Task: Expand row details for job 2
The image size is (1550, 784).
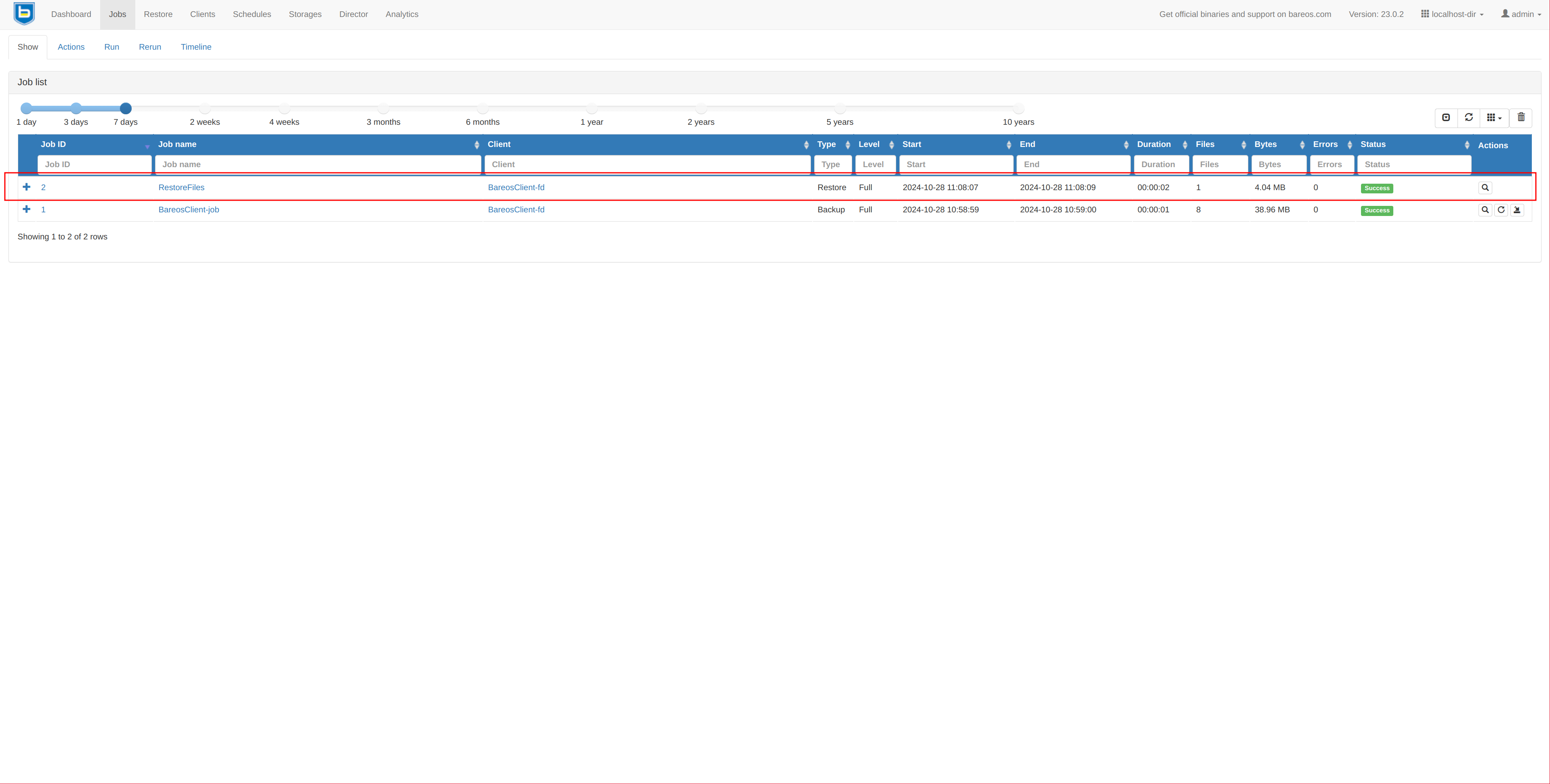Action: [27, 187]
